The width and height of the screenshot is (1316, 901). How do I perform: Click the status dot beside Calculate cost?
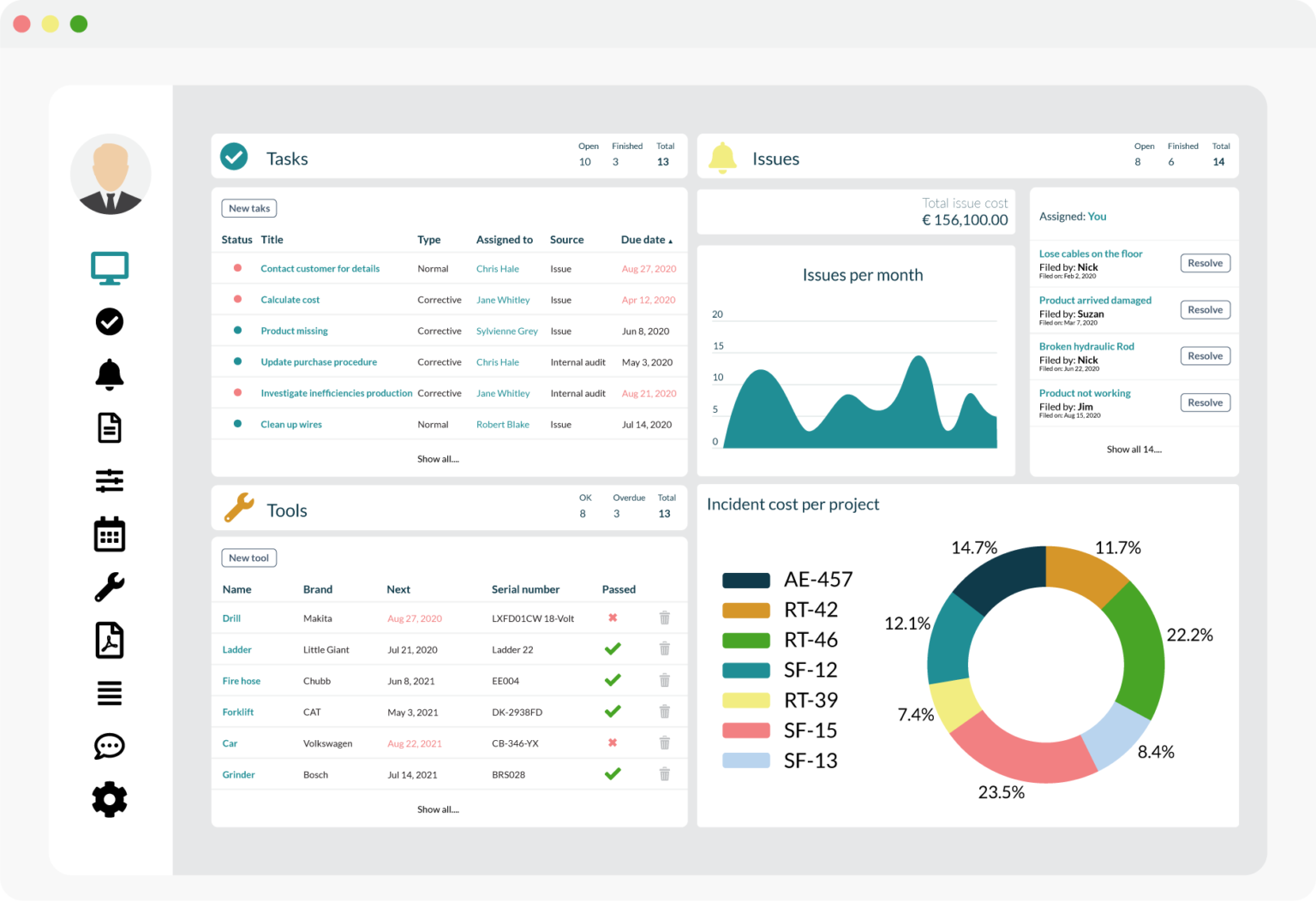click(236, 299)
